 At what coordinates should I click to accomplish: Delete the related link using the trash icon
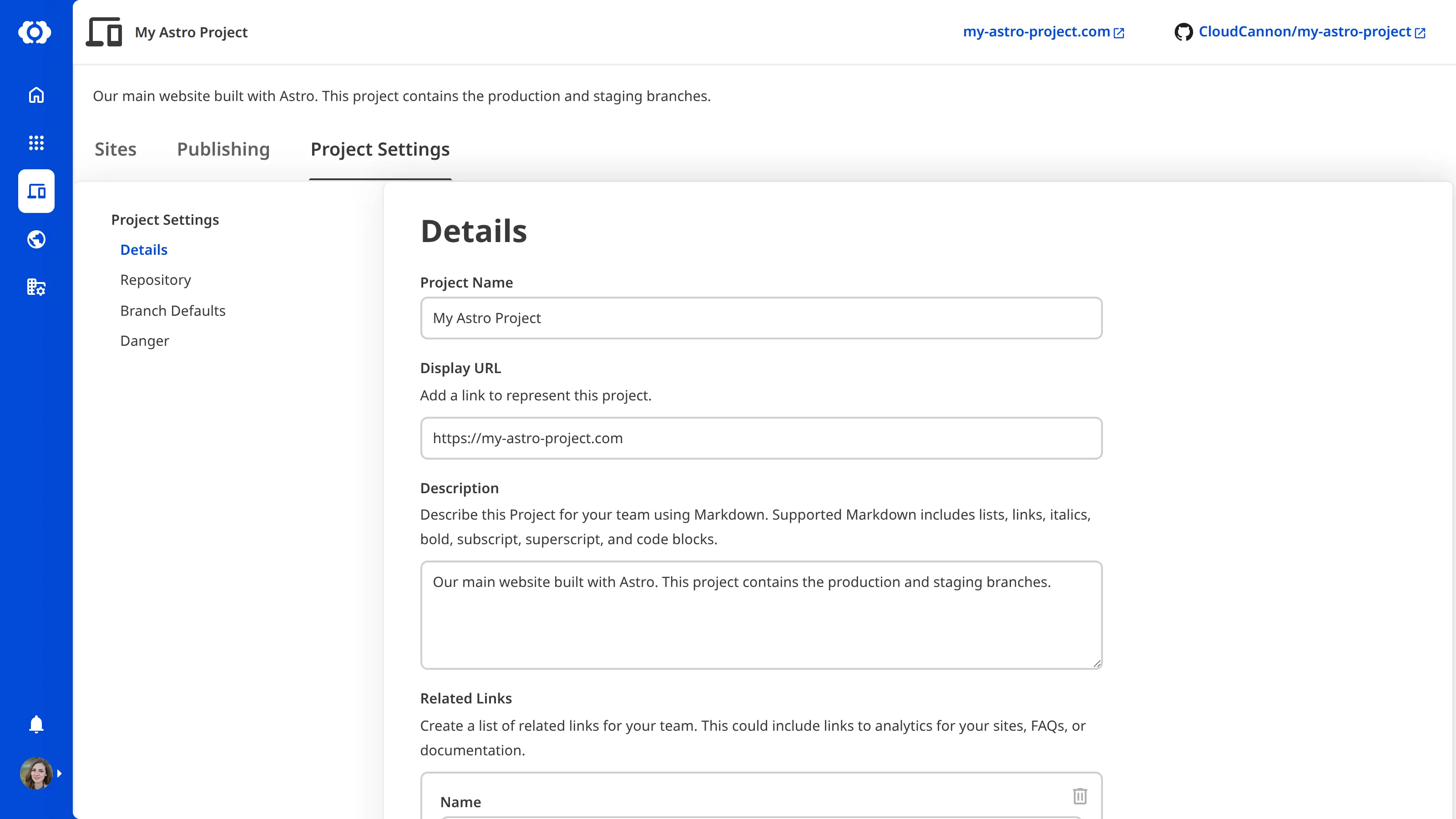click(1080, 796)
